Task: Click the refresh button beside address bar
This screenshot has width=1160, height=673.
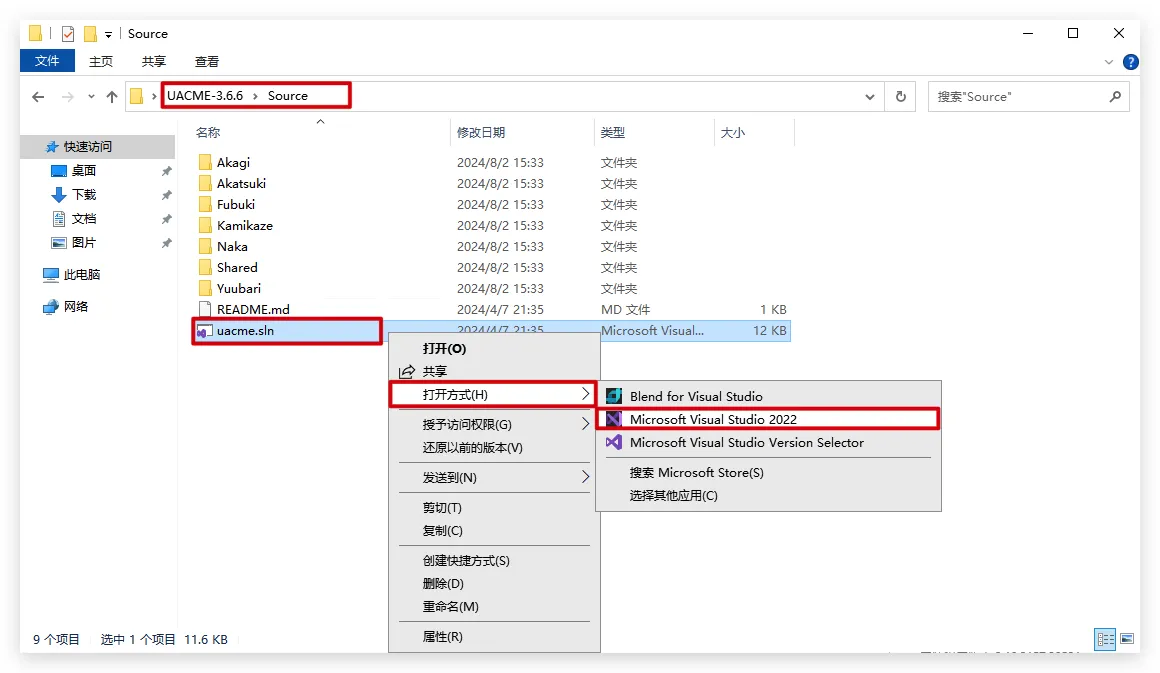Action: click(x=901, y=97)
